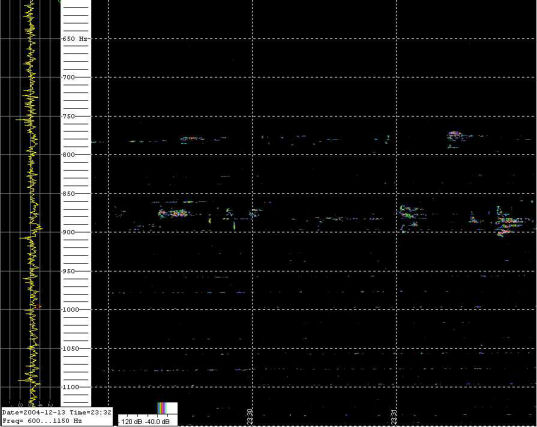The width and height of the screenshot is (537, 427).
Task: Click the 23:30 time marker label
Action: click(250, 416)
